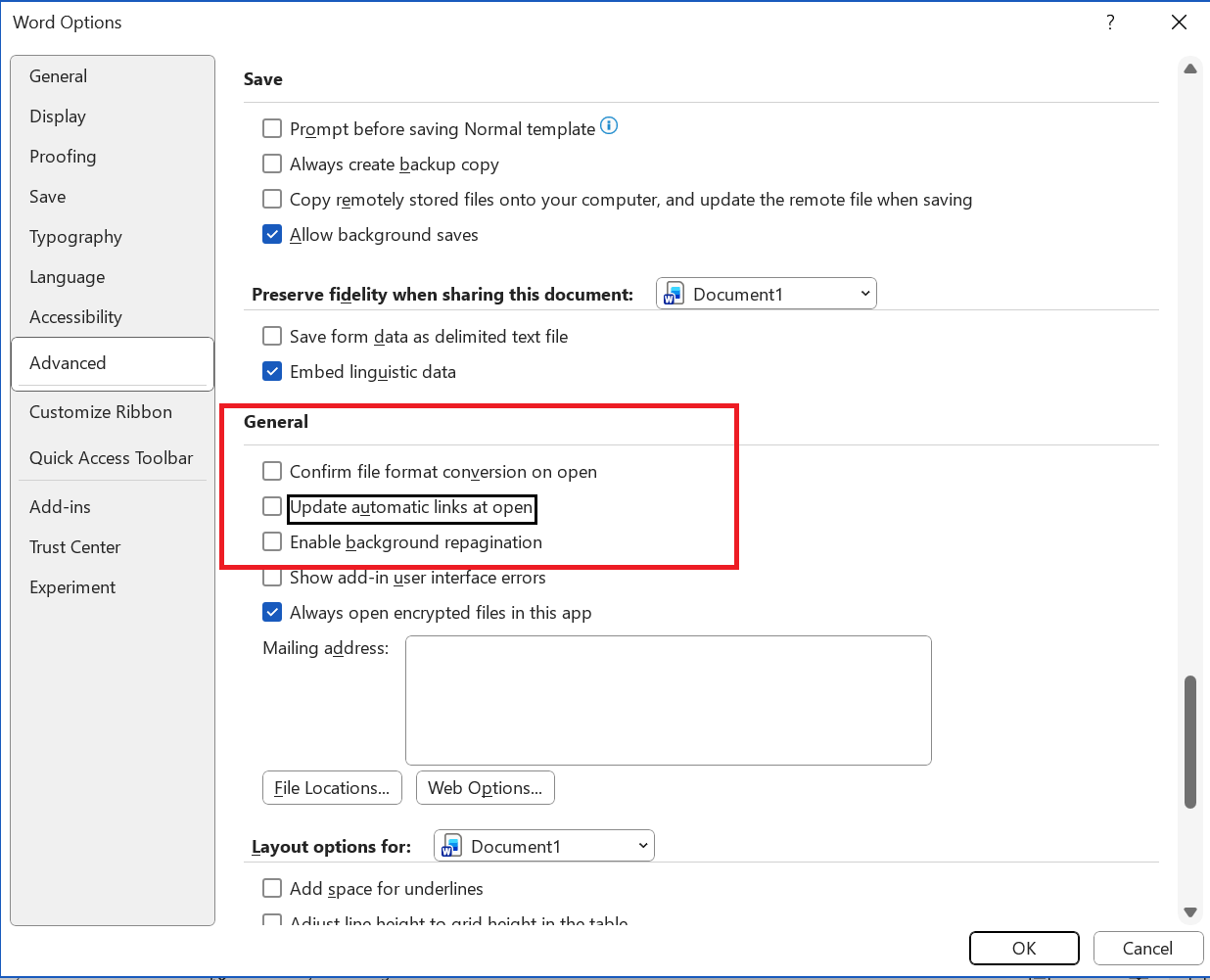The height and width of the screenshot is (980, 1210).
Task: Open Customize Ribbon settings
Action: tap(113, 412)
